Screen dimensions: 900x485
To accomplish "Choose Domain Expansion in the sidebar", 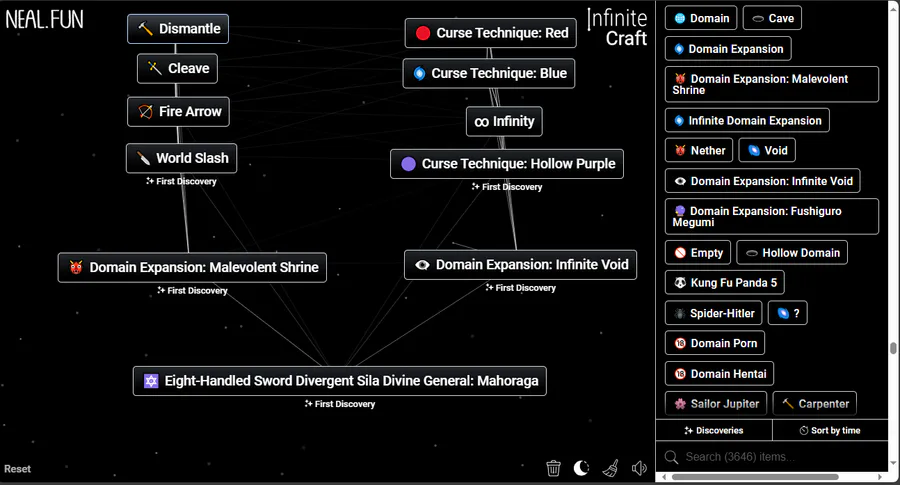I will click(x=728, y=49).
